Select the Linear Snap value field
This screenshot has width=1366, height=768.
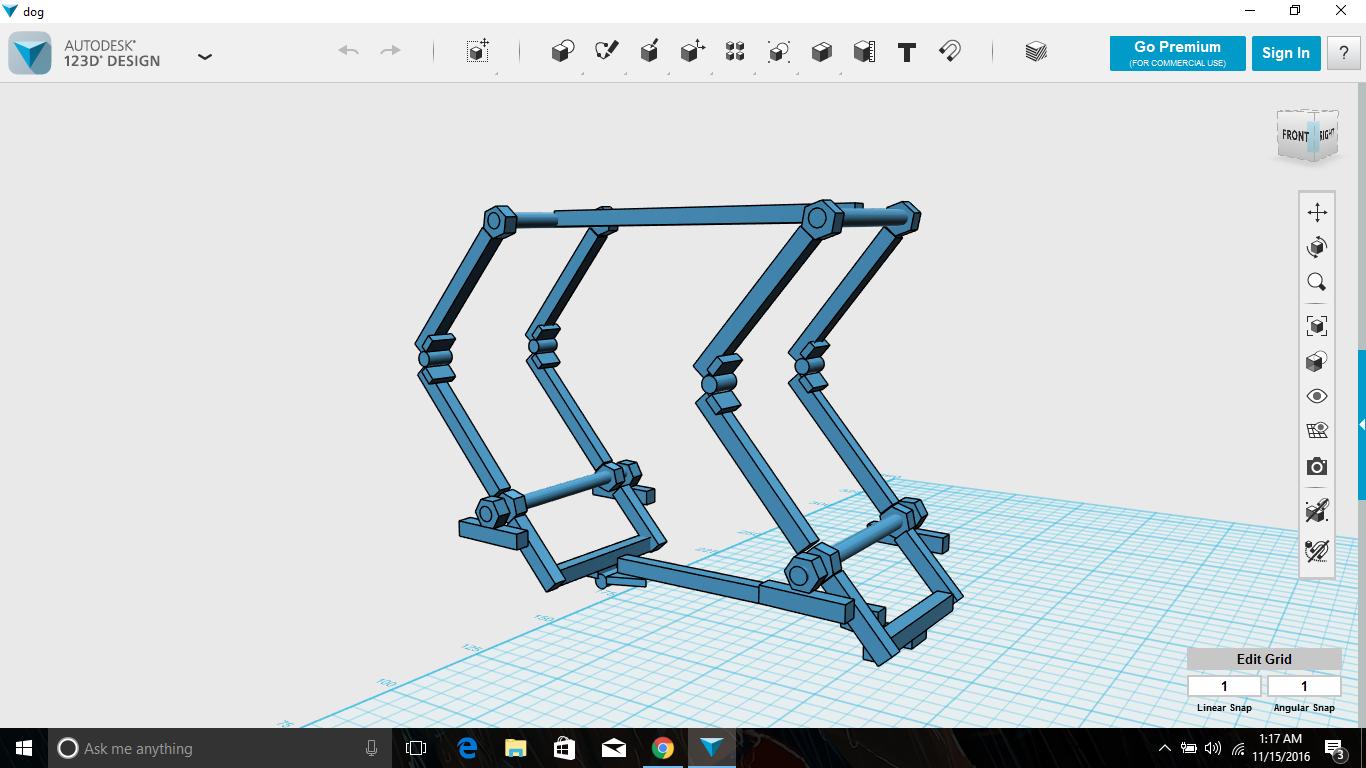tap(1224, 686)
